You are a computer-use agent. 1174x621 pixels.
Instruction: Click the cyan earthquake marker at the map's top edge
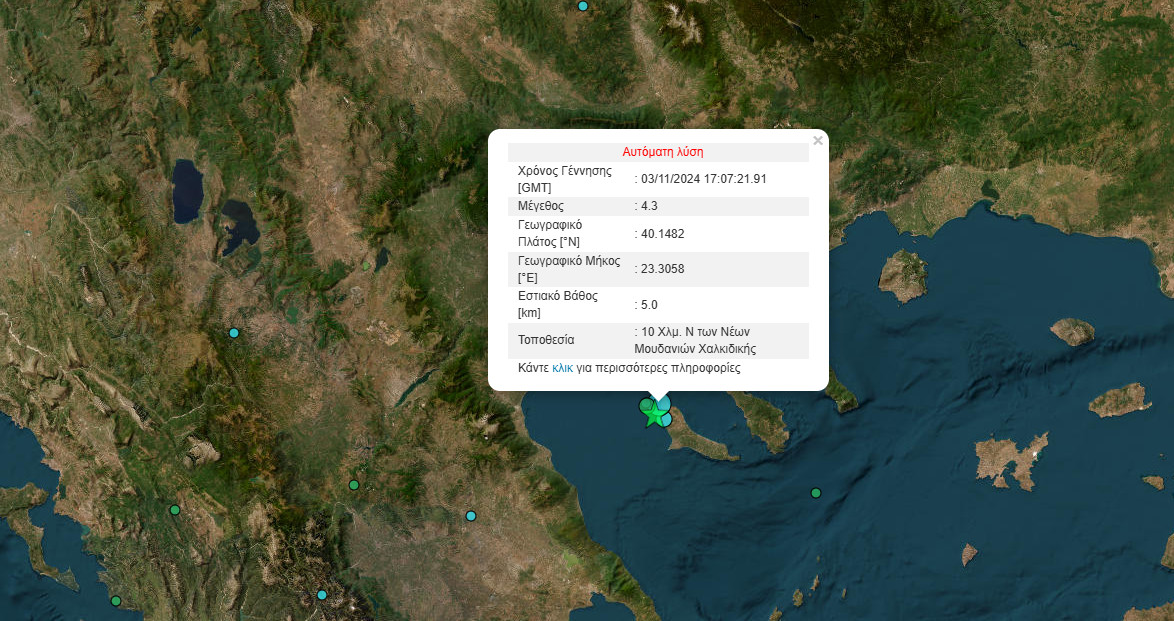pos(583,6)
